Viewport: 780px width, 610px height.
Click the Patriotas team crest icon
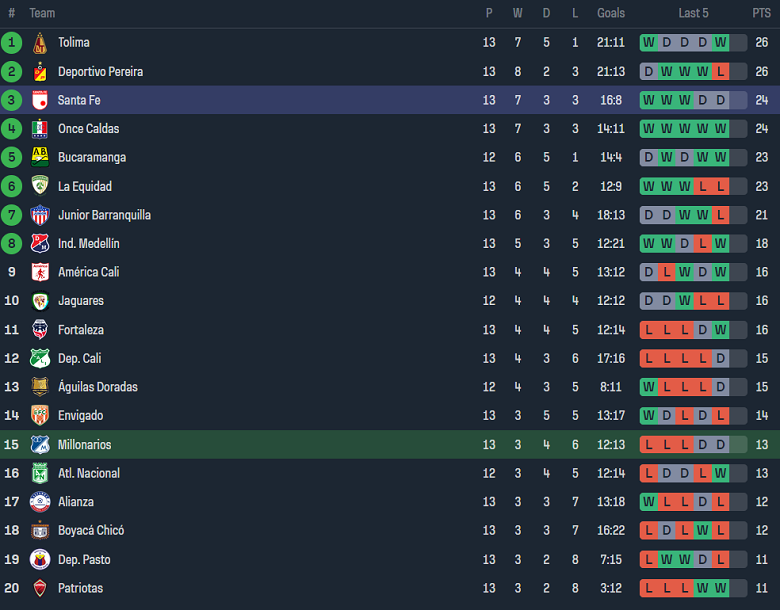click(40, 588)
